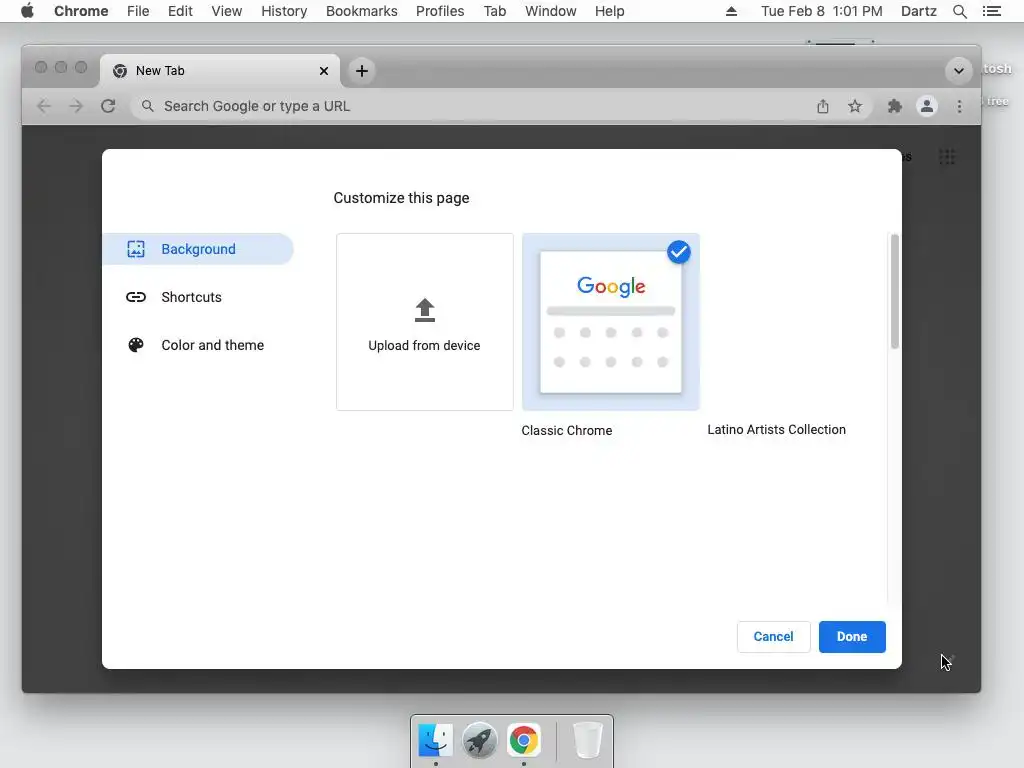Open the Chrome menu in menu bar
The image size is (1024, 768).
(81, 11)
